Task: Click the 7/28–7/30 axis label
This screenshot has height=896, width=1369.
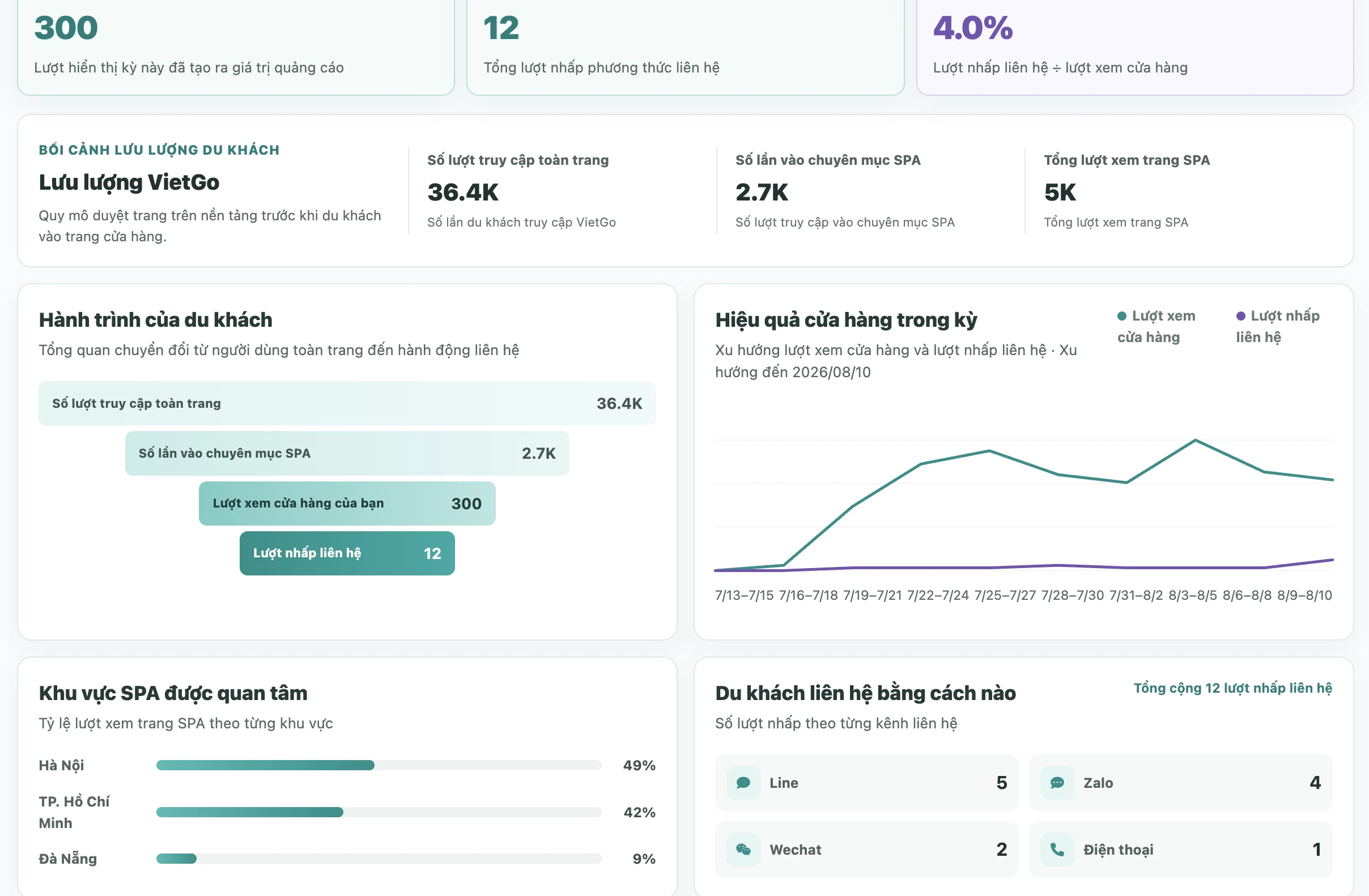Action: tap(1072, 595)
